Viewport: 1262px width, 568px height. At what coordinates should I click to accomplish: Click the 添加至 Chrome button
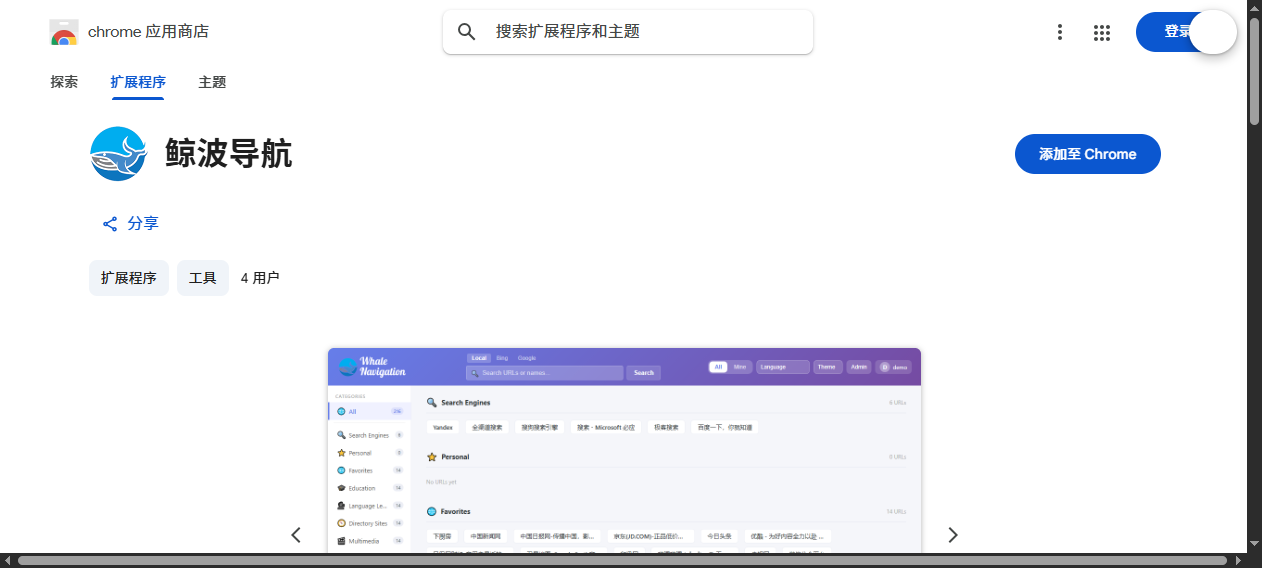(1088, 154)
